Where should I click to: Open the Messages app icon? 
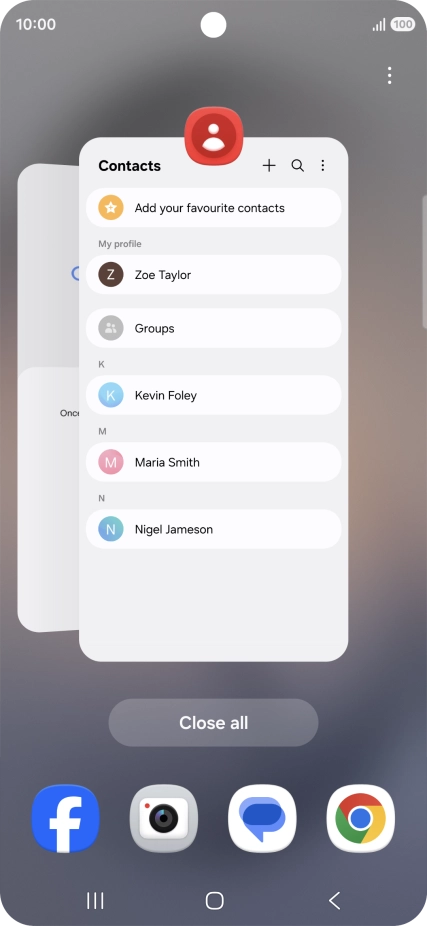point(262,818)
